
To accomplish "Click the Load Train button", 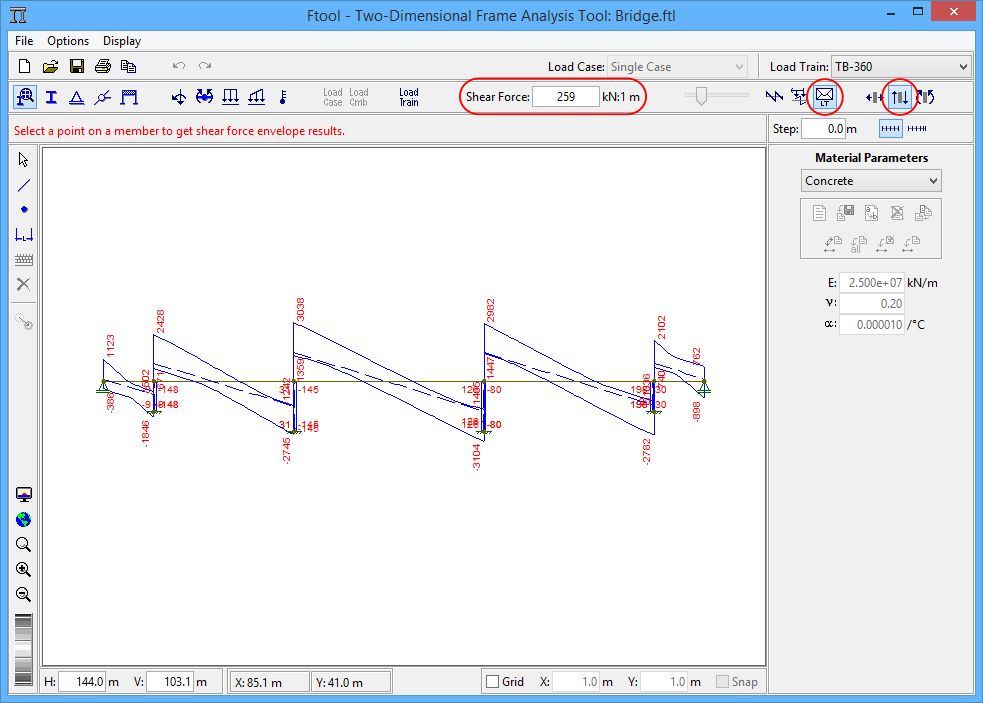I will pos(409,97).
